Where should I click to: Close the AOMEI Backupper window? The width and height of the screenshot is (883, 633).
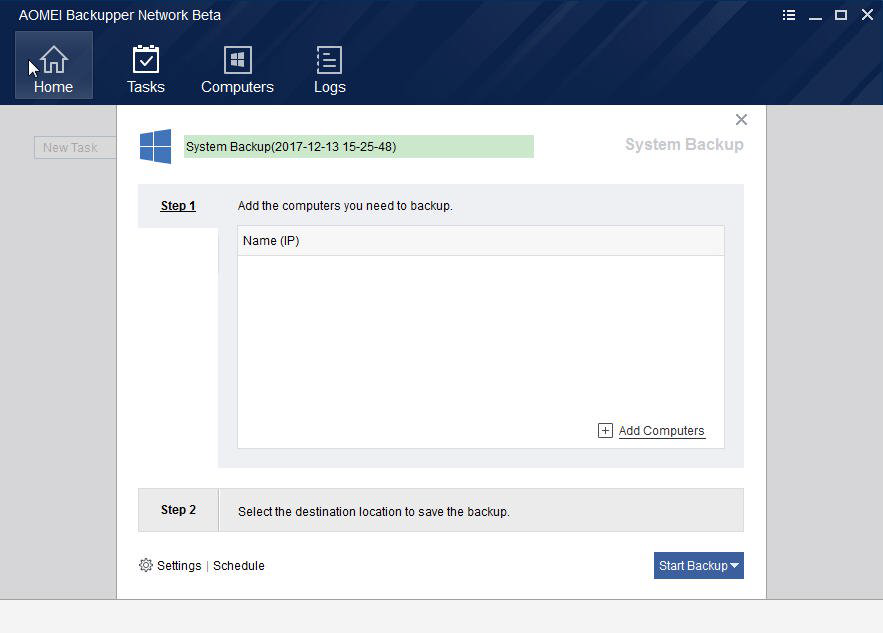867,15
